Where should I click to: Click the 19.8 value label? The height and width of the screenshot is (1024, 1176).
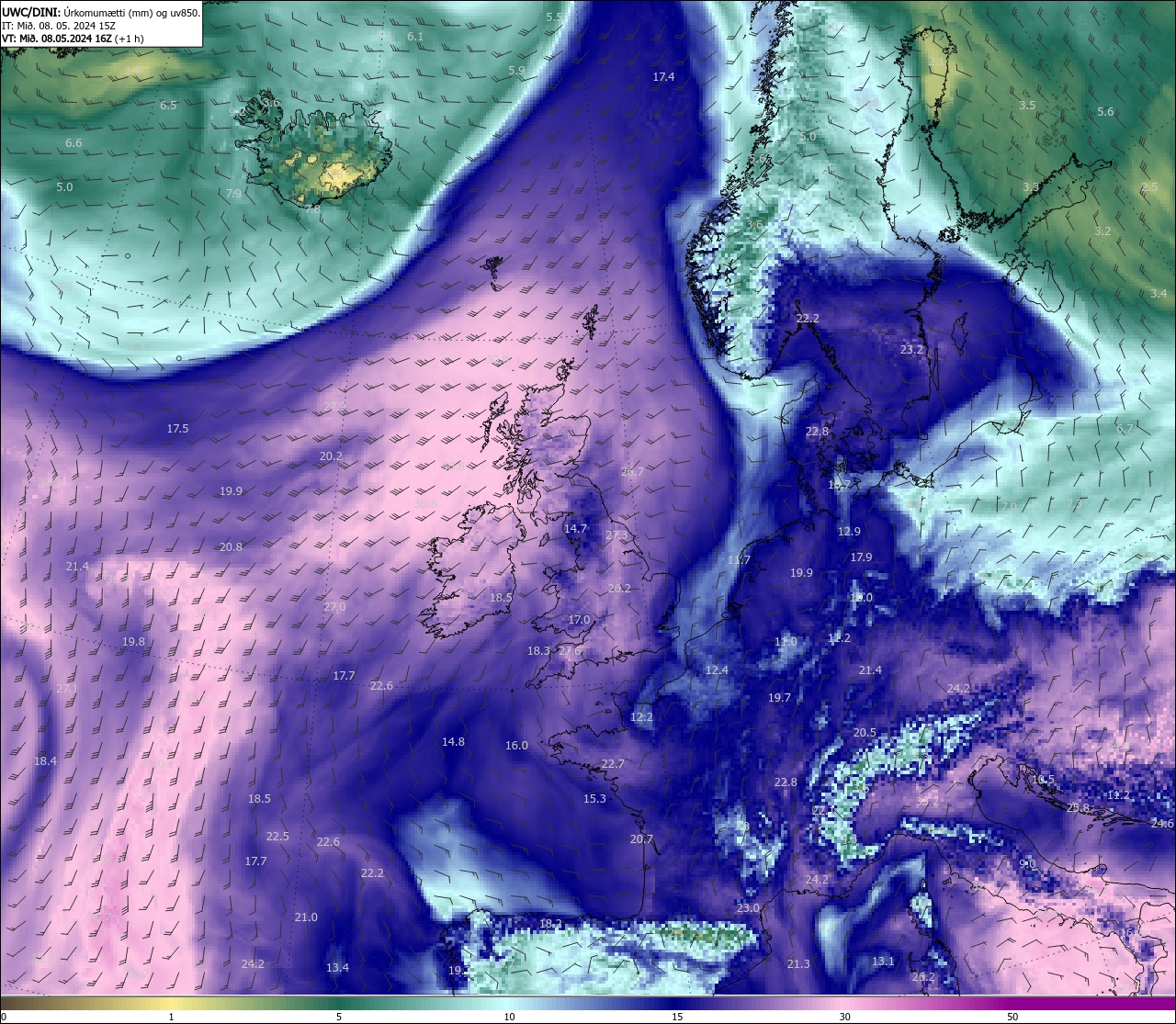point(133,642)
